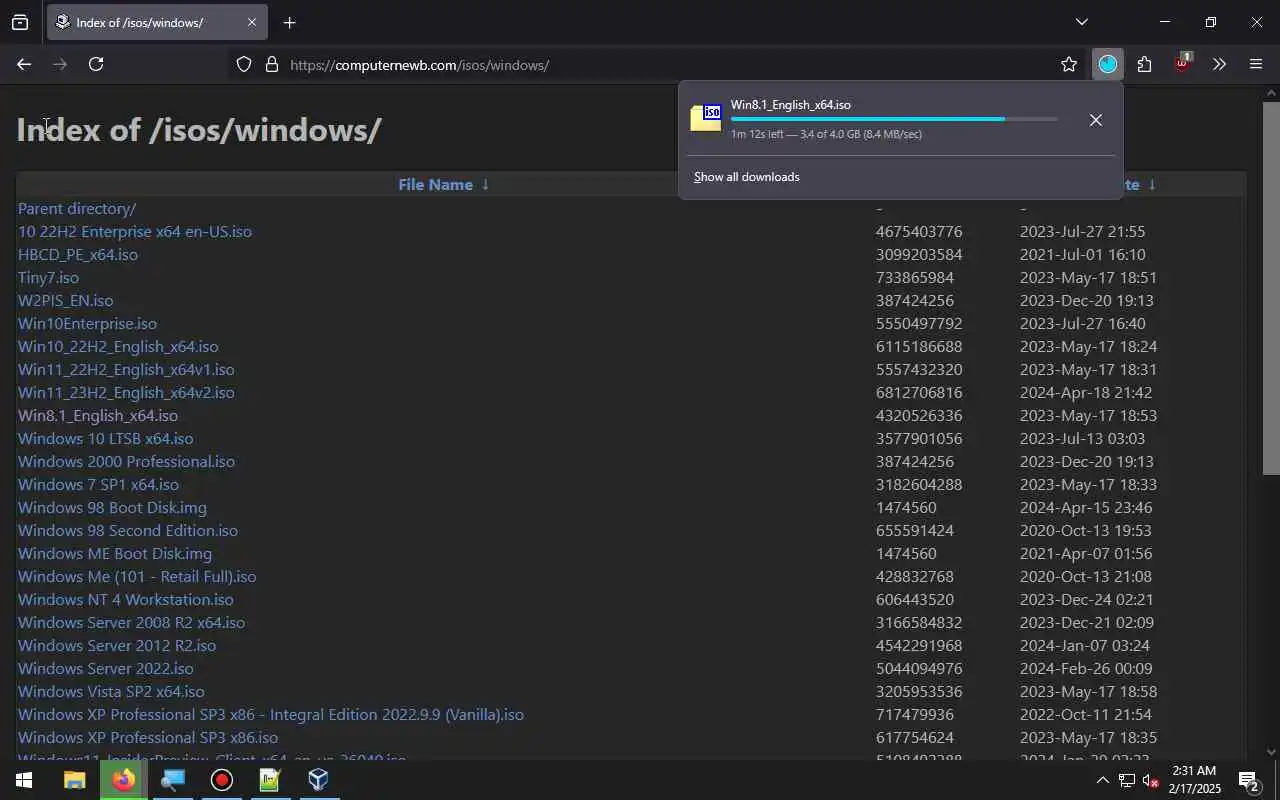Viewport: 1280px width, 800px height.
Task: Click Windows Server 2022.iso link
Action: click(x=106, y=668)
